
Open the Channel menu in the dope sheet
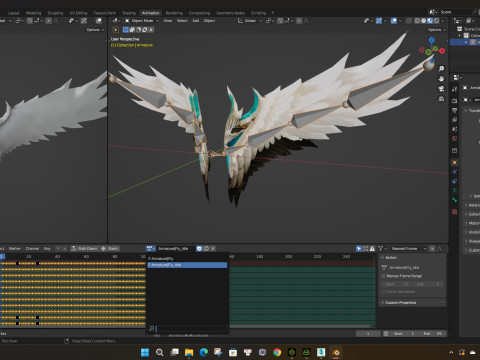pyautogui.click(x=32, y=249)
